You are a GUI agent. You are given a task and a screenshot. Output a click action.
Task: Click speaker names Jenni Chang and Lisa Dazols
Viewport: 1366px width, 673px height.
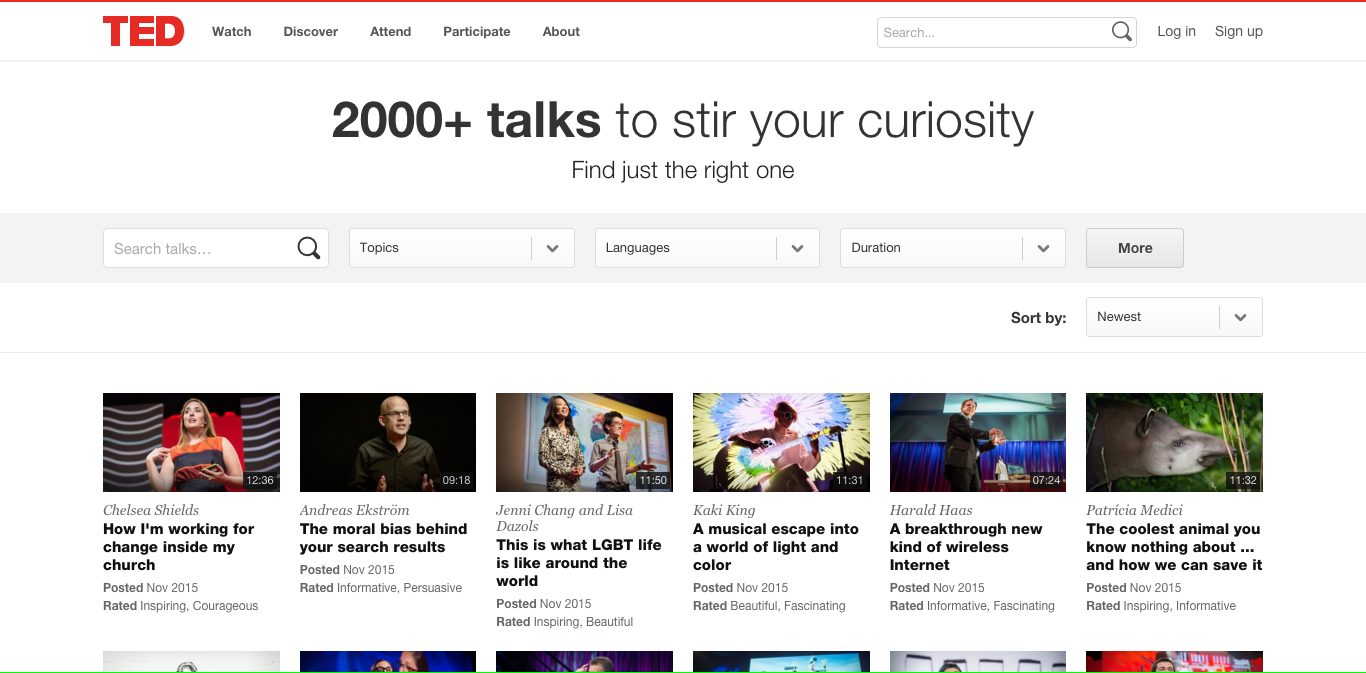click(565, 518)
